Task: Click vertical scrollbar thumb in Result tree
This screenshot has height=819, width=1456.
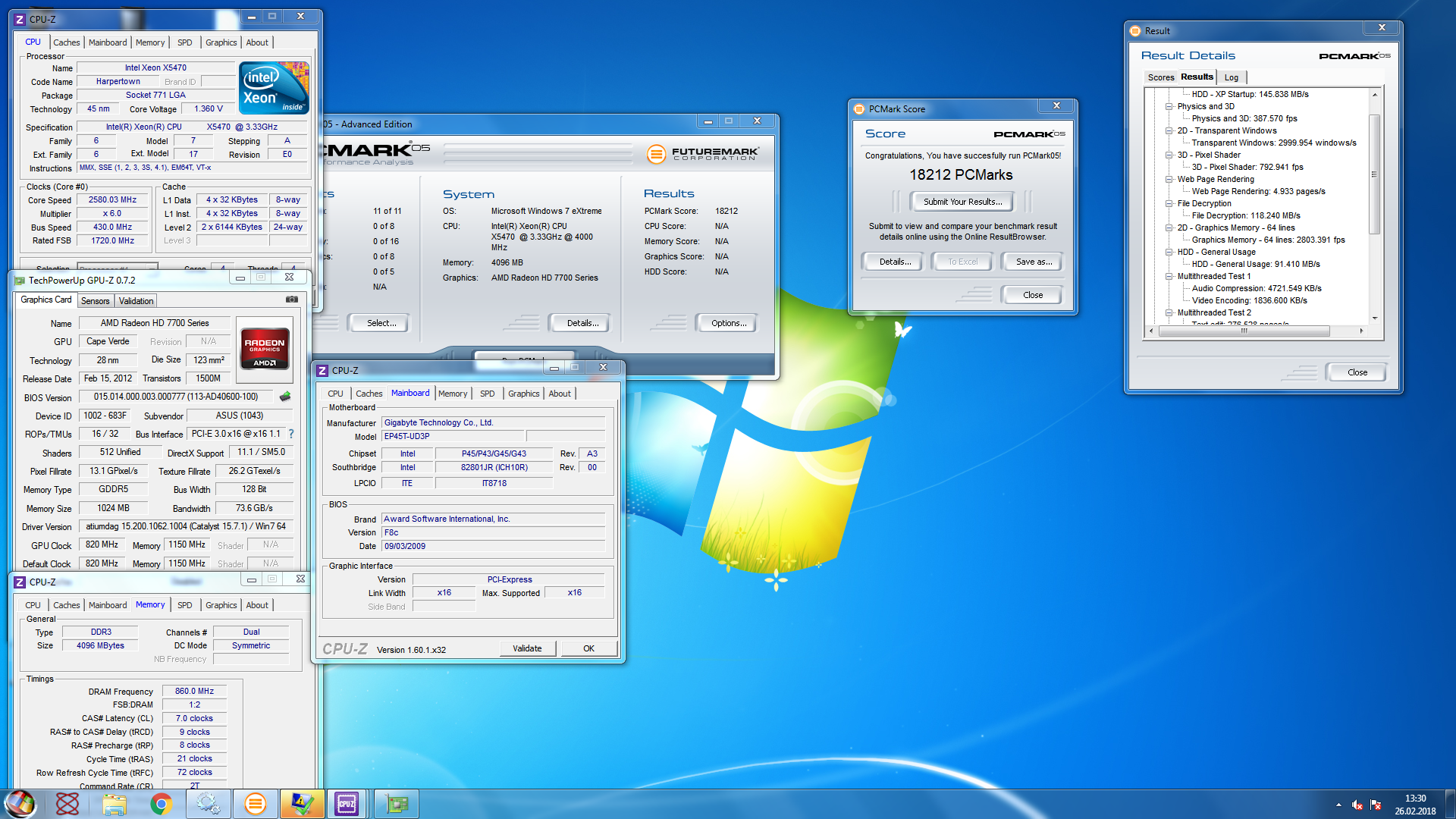Action: pos(1374,174)
